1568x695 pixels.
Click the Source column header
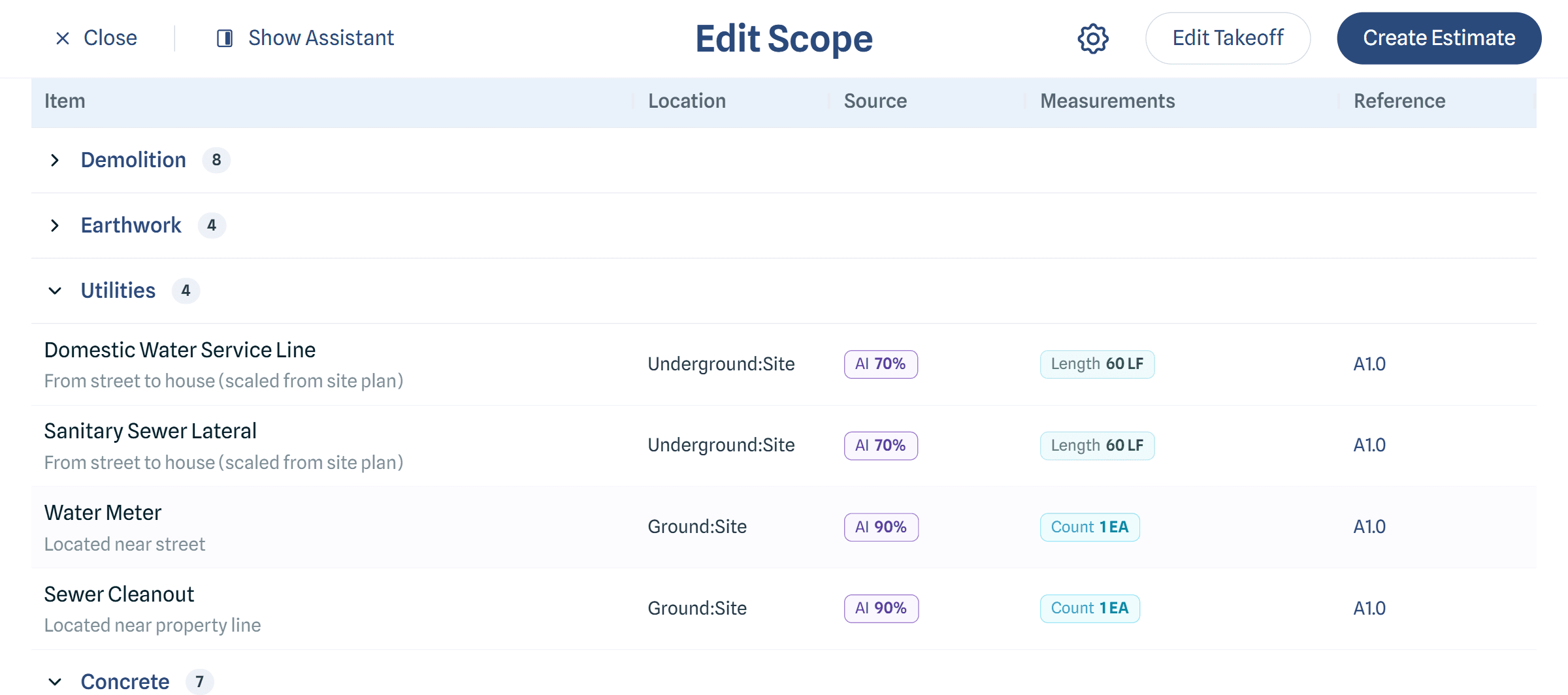(x=875, y=101)
